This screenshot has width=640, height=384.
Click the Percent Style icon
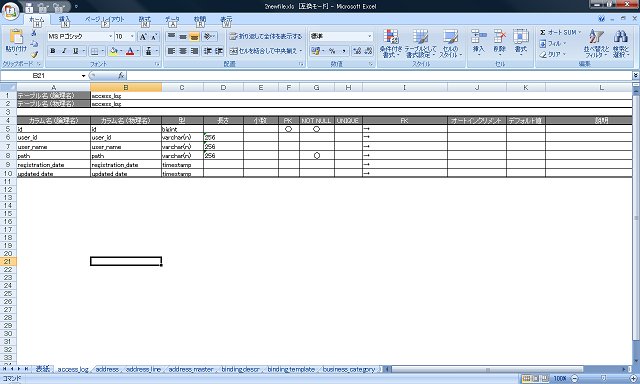tap(332, 51)
